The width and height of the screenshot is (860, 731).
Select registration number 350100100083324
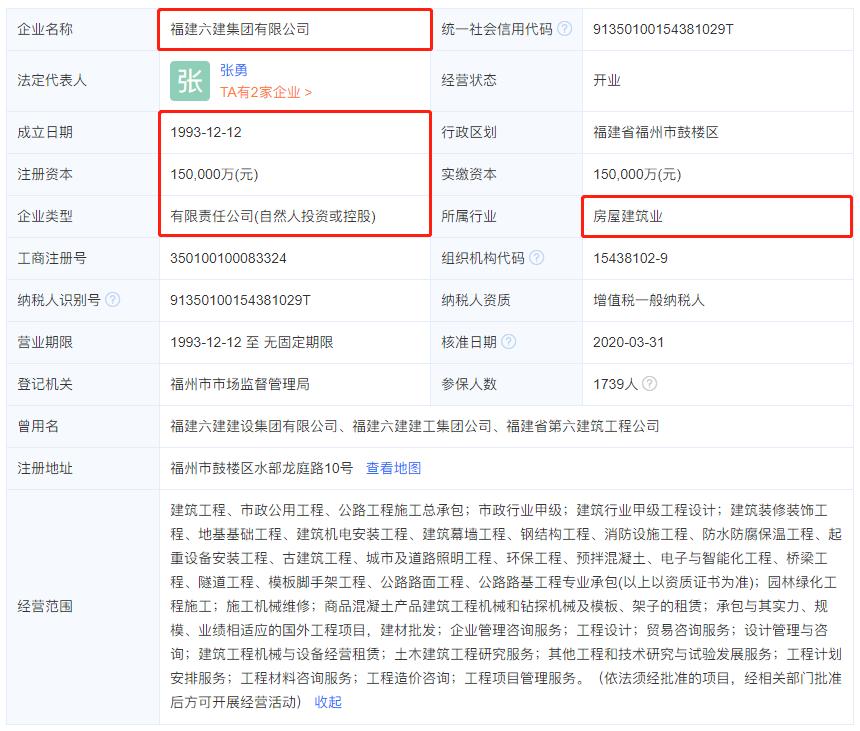click(x=228, y=258)
